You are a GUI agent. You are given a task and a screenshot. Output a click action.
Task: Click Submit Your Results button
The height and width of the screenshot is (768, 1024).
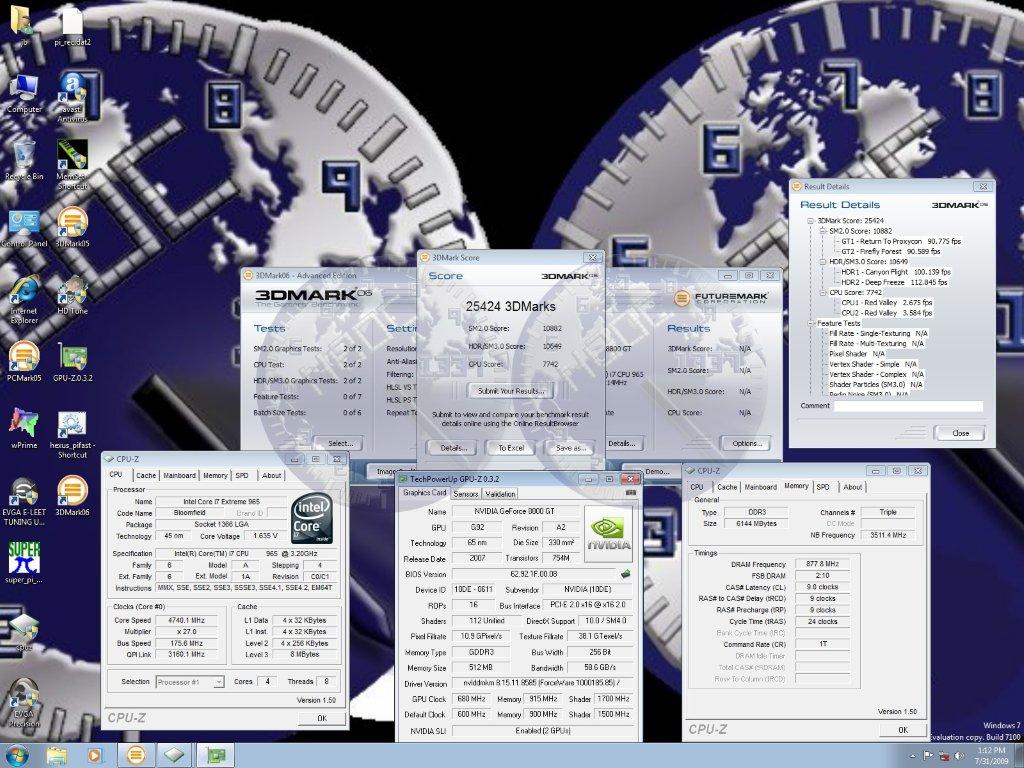pyautogui.click(x=510, y=391)
